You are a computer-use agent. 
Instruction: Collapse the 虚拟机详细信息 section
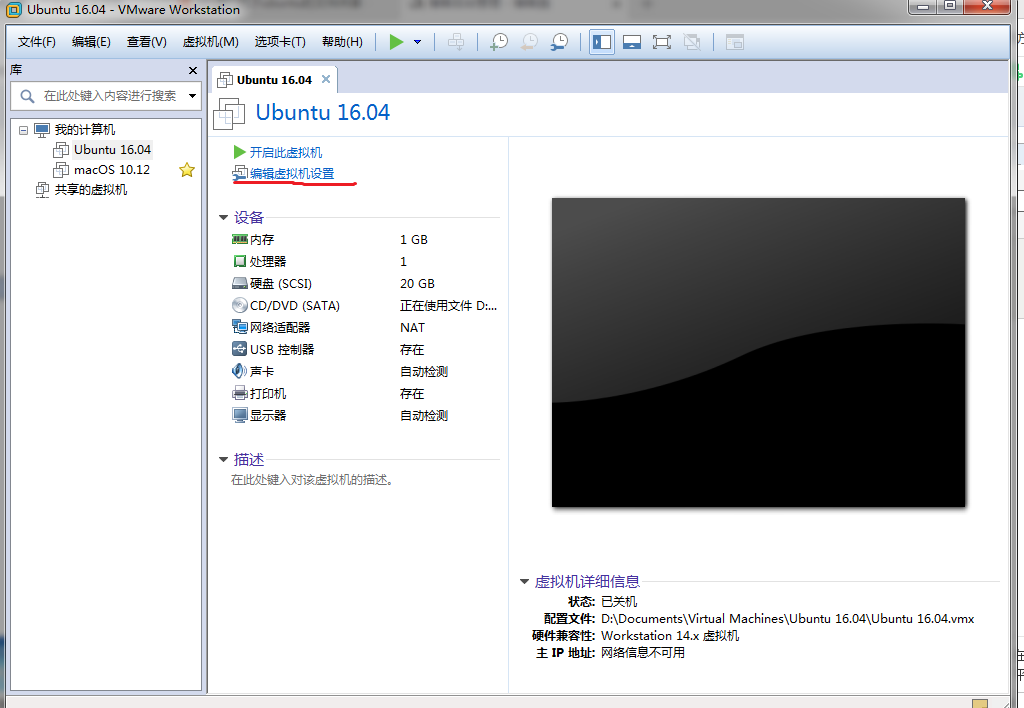(524, 581)
